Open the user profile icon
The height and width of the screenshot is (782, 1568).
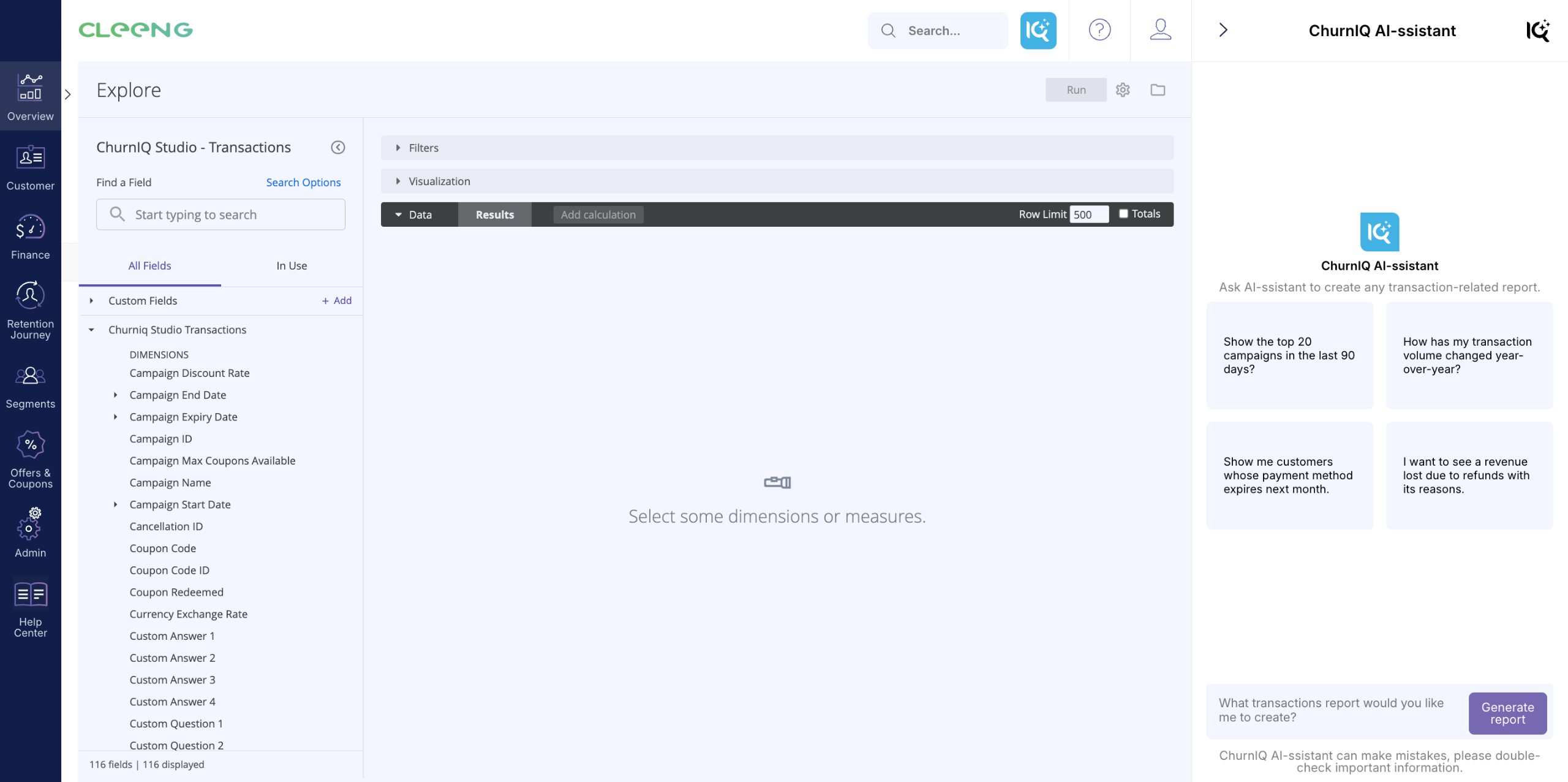tap(1160, 30)
